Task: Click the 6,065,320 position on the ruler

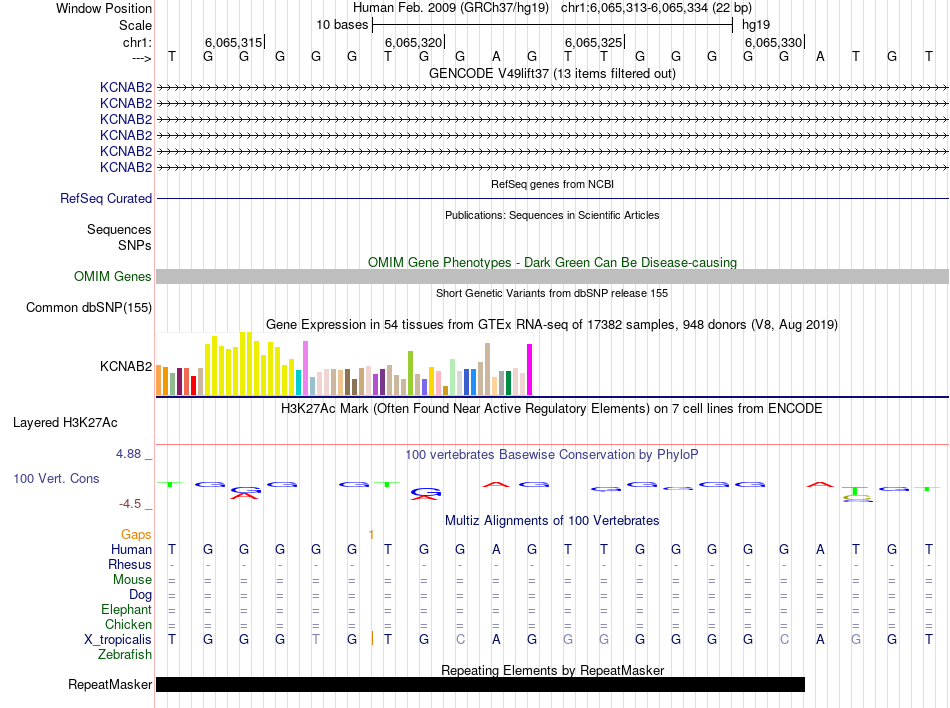Action: [412, 43]
